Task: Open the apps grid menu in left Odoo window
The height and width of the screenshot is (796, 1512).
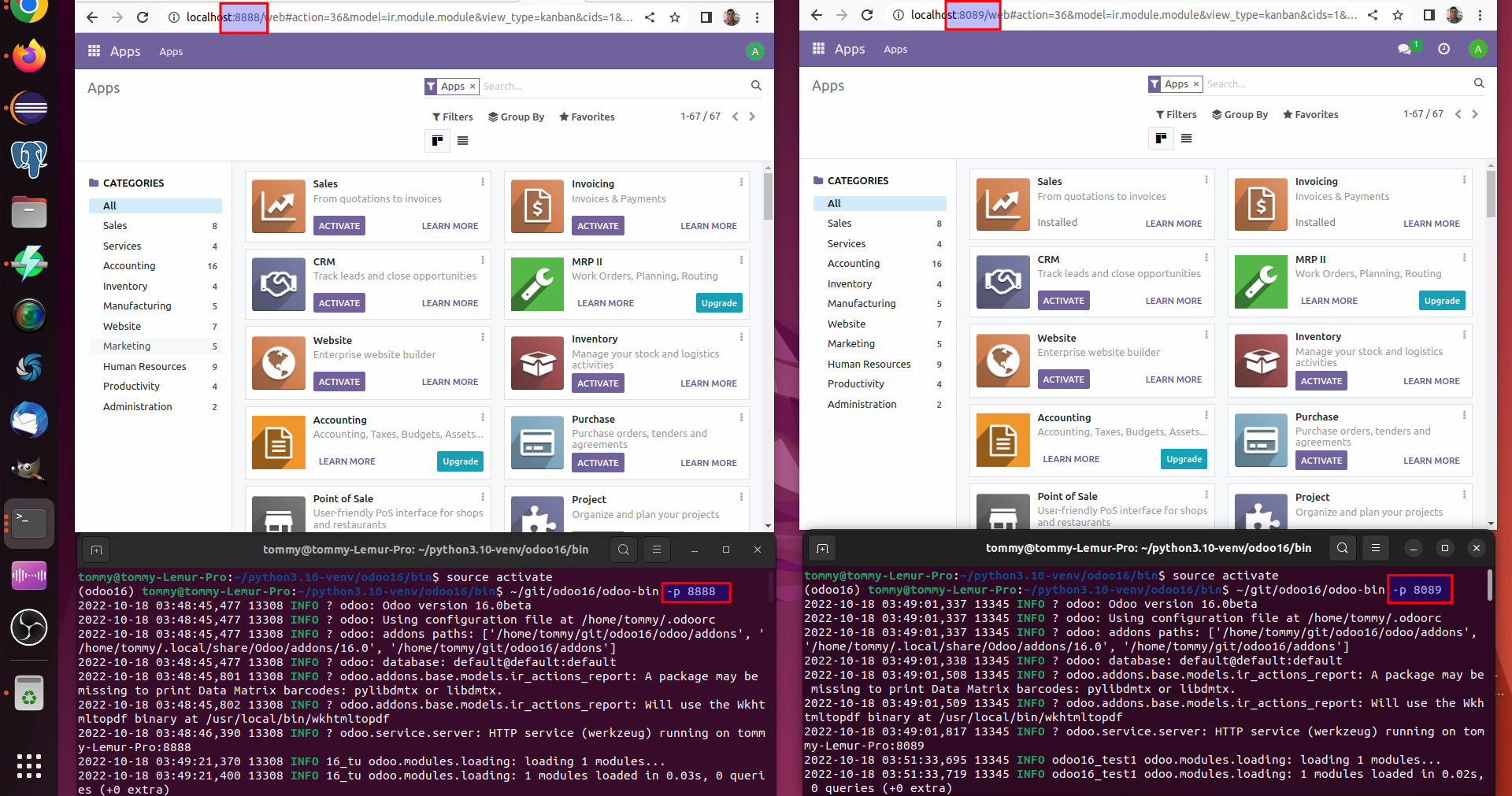Action: tap(94, 51)
